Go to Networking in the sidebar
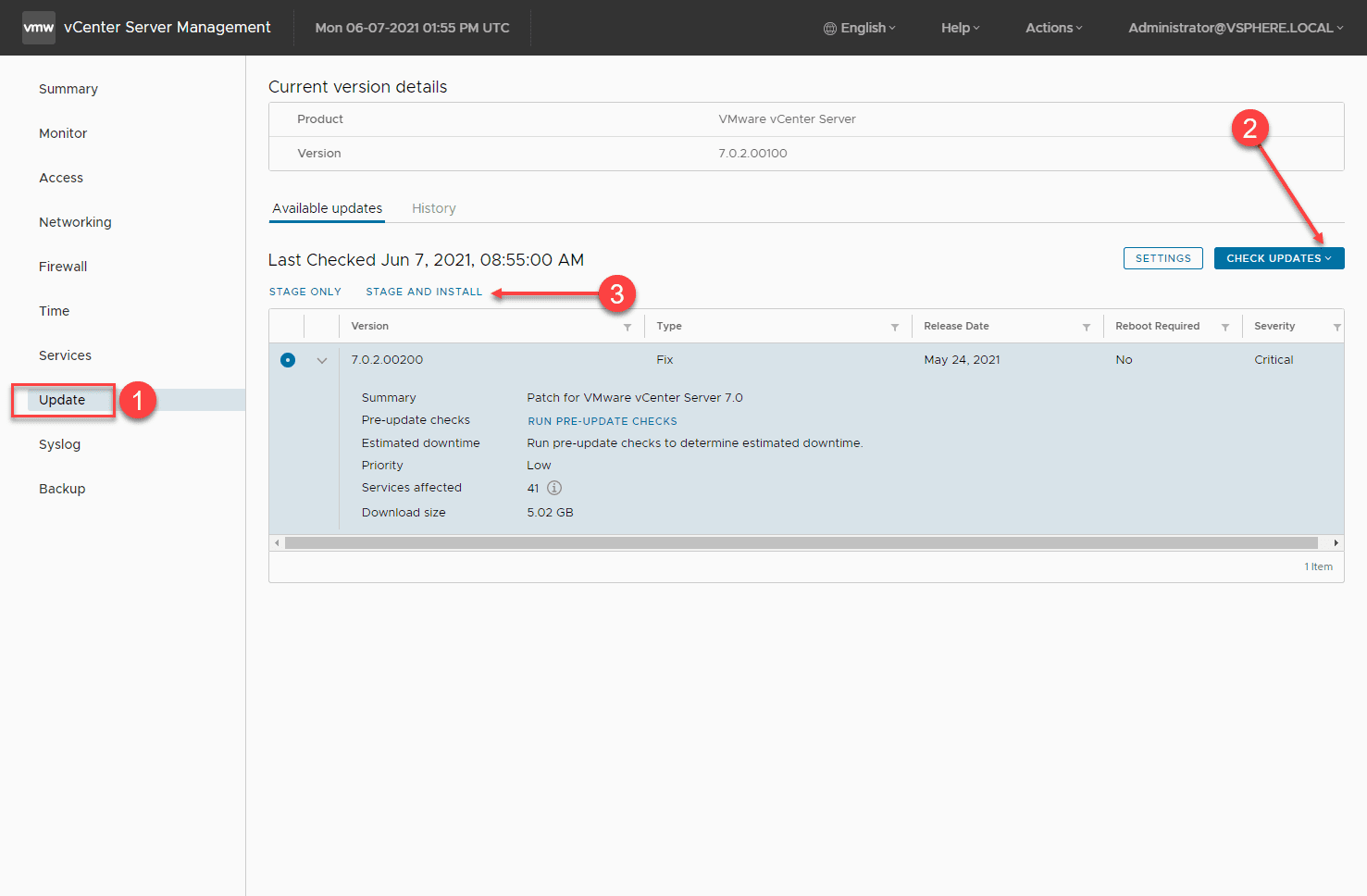 75,222
